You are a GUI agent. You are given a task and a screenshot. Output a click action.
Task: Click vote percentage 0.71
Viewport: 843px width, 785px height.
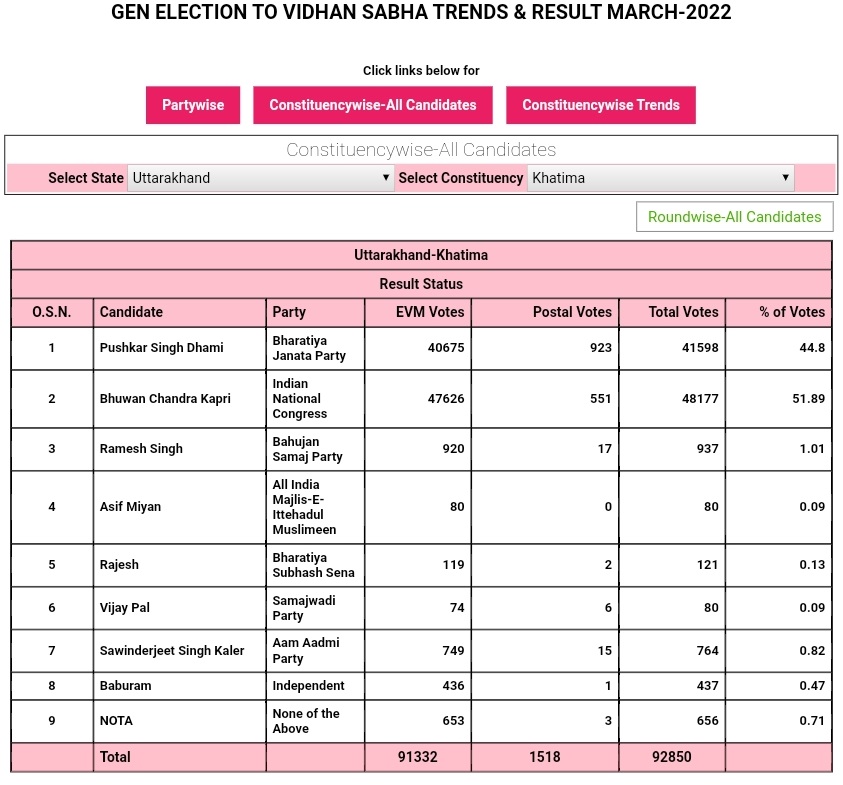(812, 720)
